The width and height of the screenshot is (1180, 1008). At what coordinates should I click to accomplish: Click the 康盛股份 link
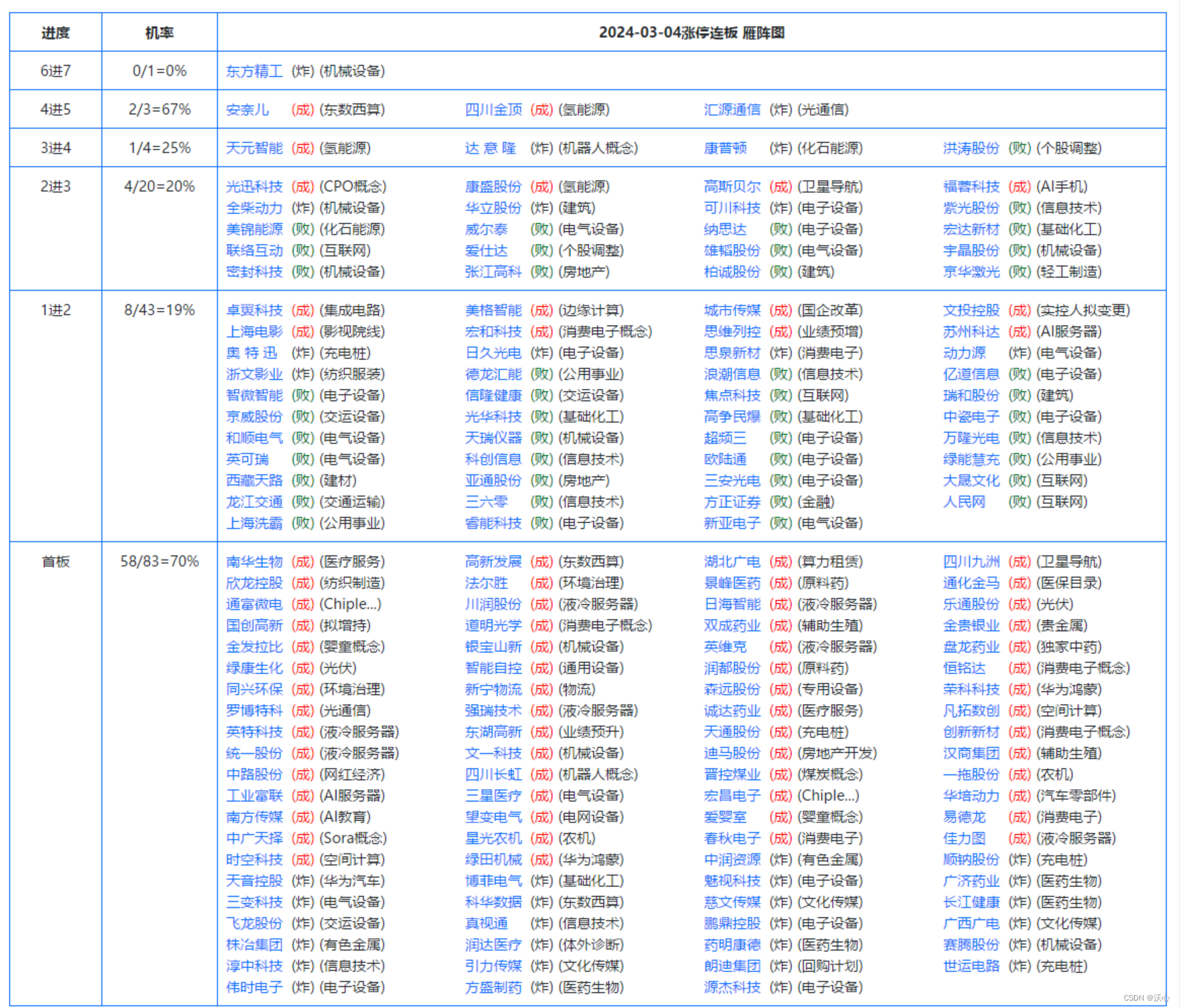493,186
